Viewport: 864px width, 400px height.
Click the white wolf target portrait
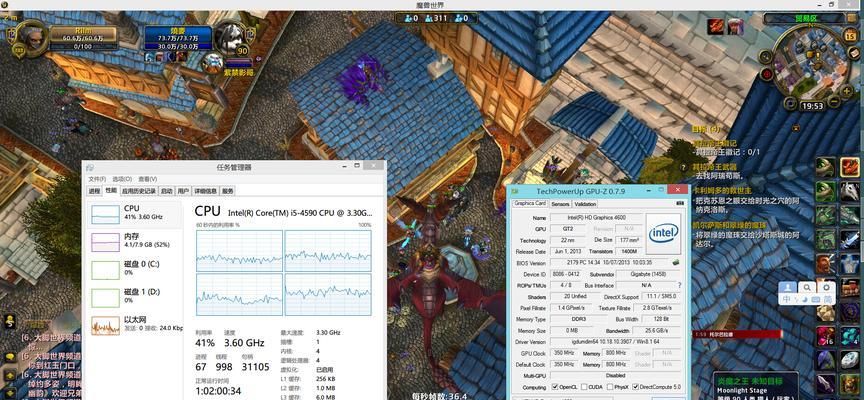230,36
